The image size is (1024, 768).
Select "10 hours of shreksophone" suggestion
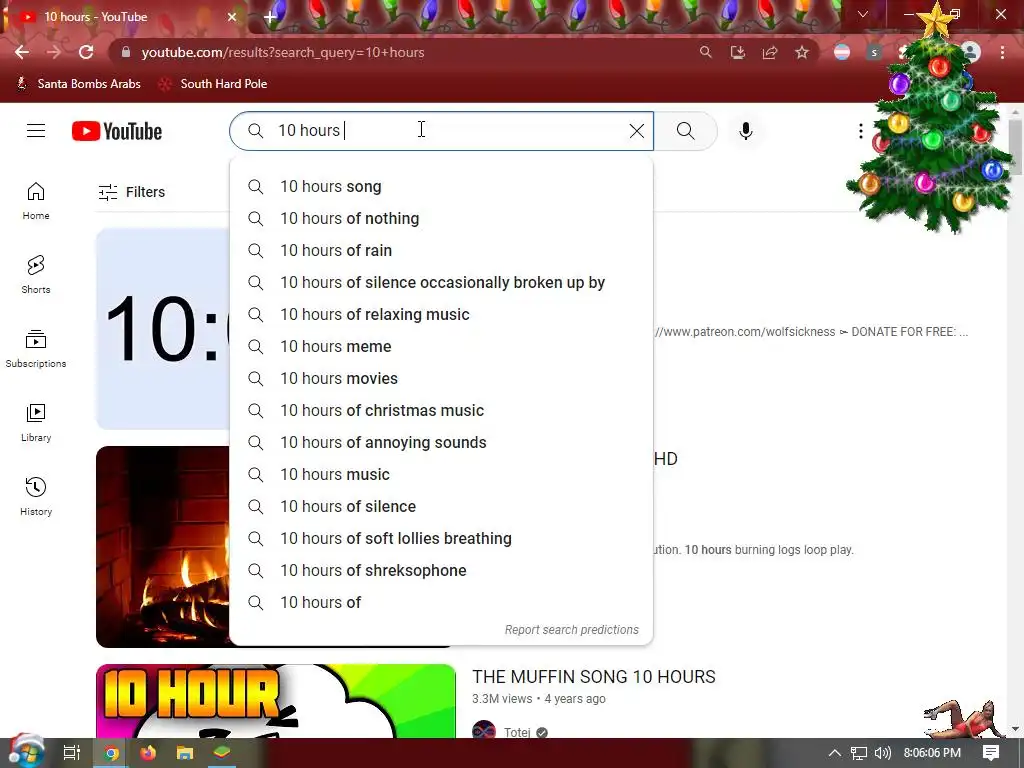click(x=441, y=571)
